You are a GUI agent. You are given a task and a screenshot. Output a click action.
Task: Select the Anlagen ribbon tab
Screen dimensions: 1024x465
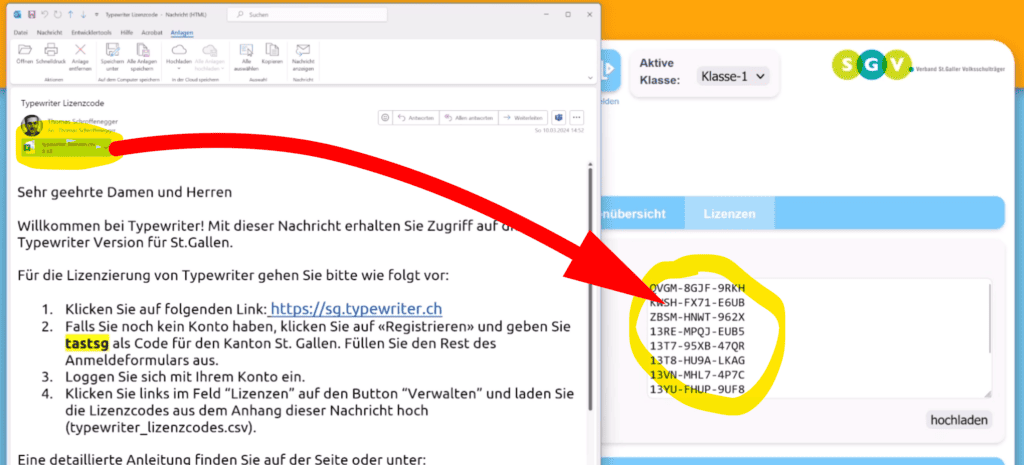click(182, 32)
